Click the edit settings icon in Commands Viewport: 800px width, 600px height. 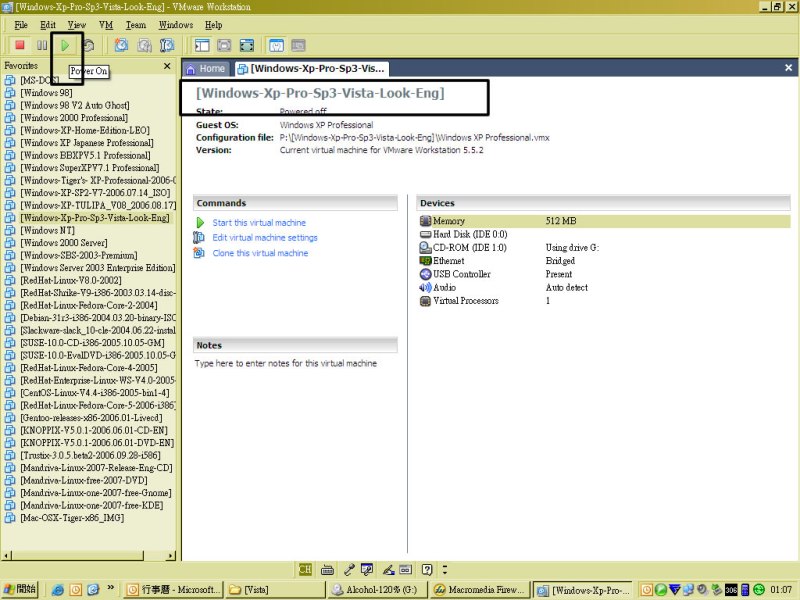[x=199, y=238]
